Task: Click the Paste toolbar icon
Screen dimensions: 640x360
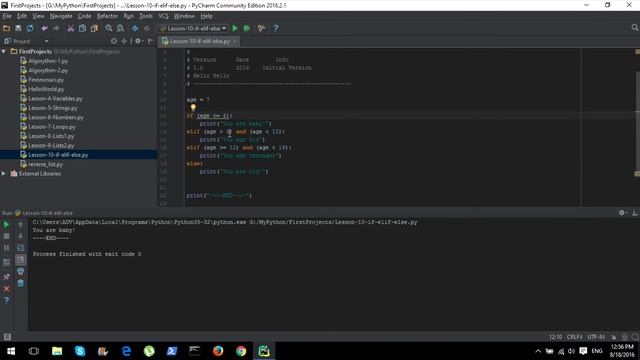Action: (x=94, y=28)
